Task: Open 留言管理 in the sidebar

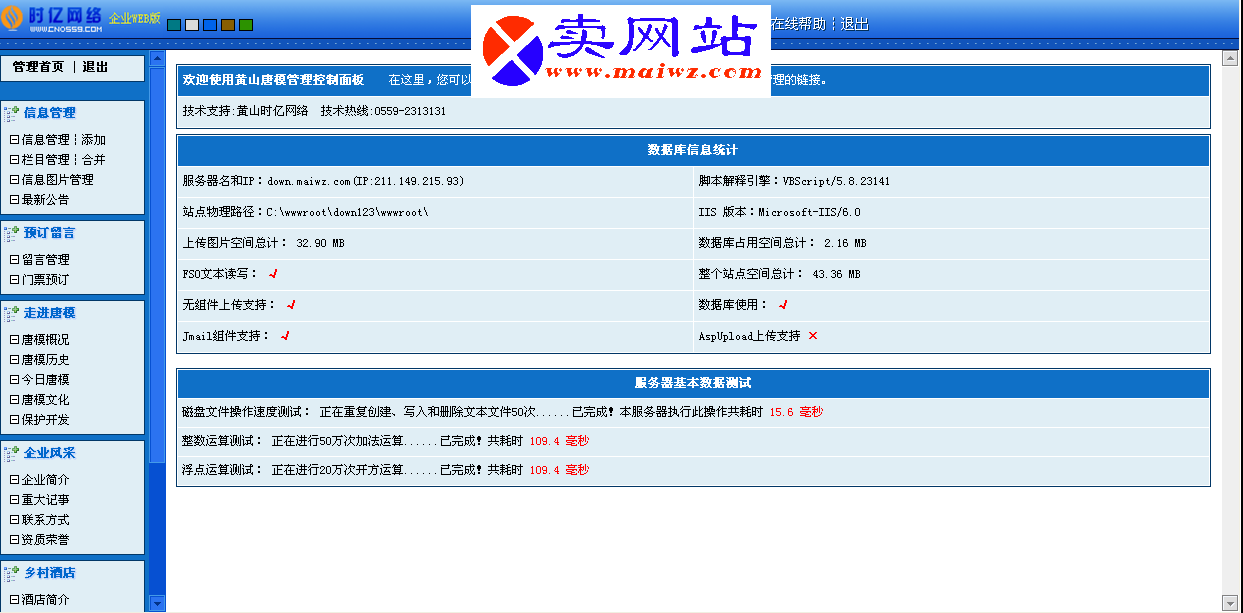Action: [46, 260]
